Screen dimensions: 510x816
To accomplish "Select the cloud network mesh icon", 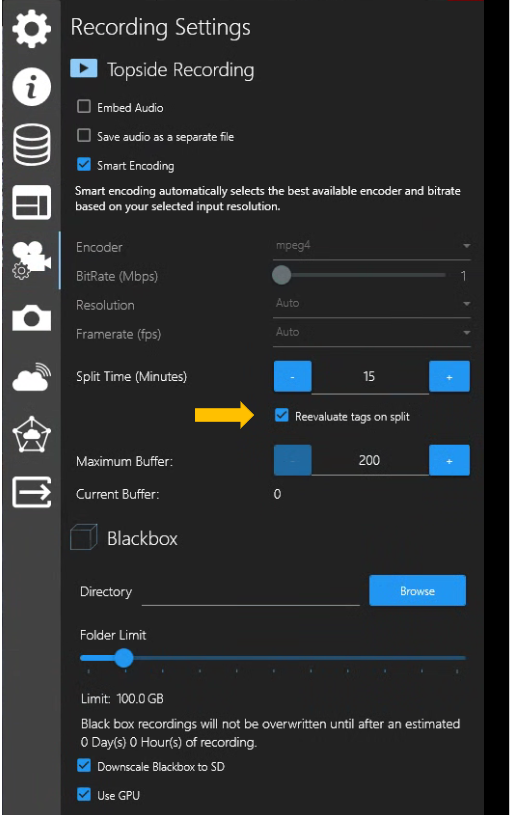I will point(31,434).
